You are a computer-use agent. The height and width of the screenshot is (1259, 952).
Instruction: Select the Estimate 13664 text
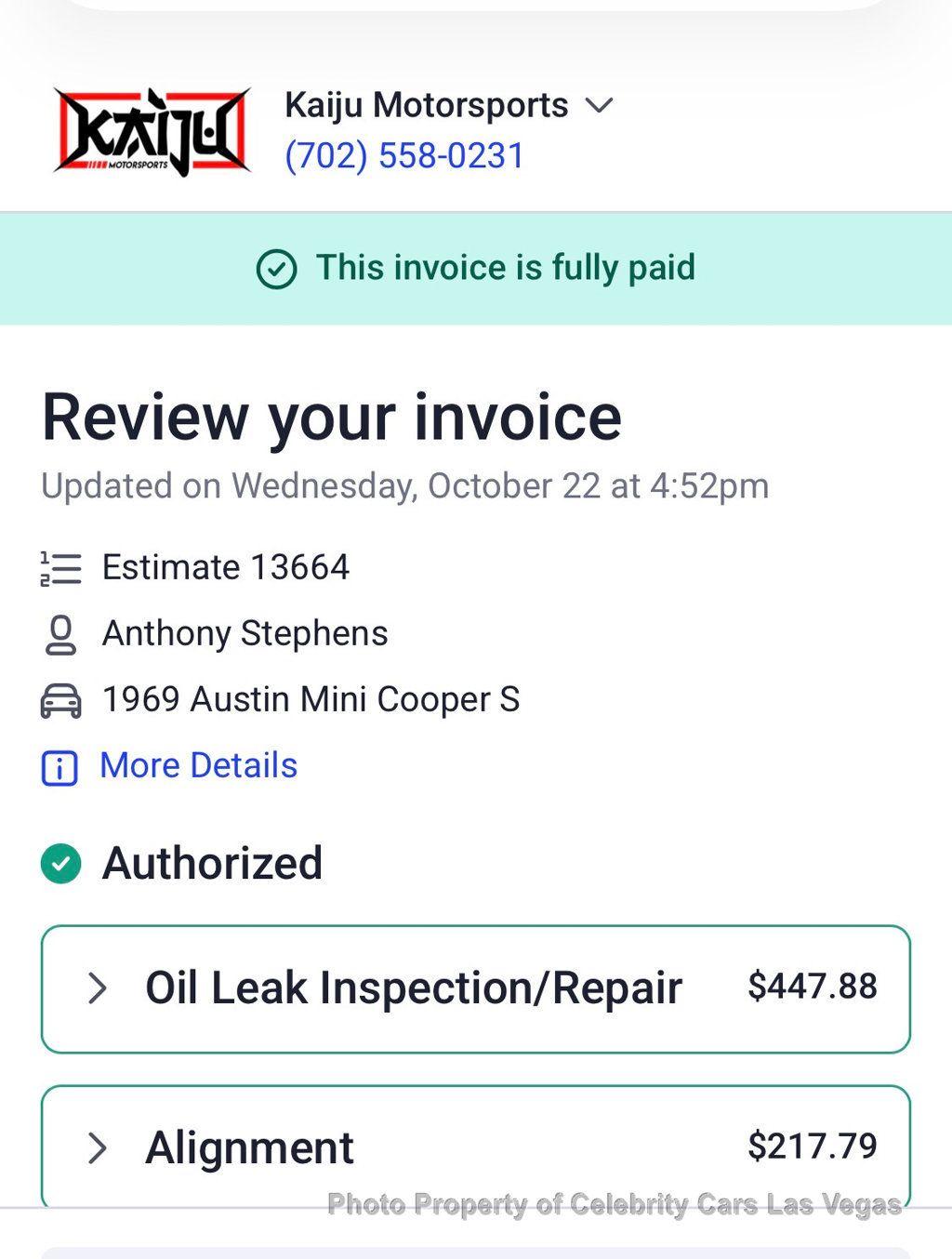225,567
